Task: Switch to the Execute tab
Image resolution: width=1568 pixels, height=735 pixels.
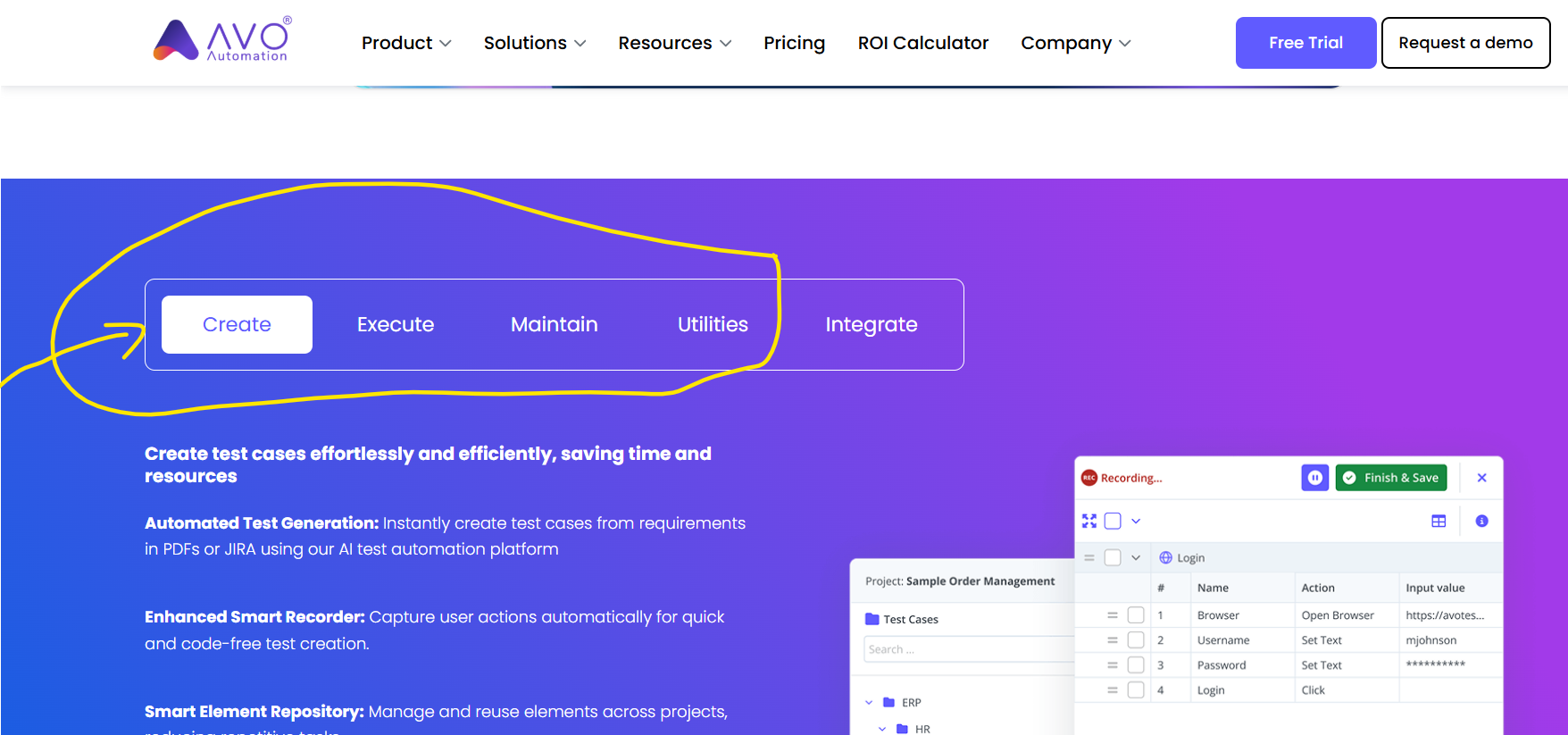Action: (x=396, y=324)
